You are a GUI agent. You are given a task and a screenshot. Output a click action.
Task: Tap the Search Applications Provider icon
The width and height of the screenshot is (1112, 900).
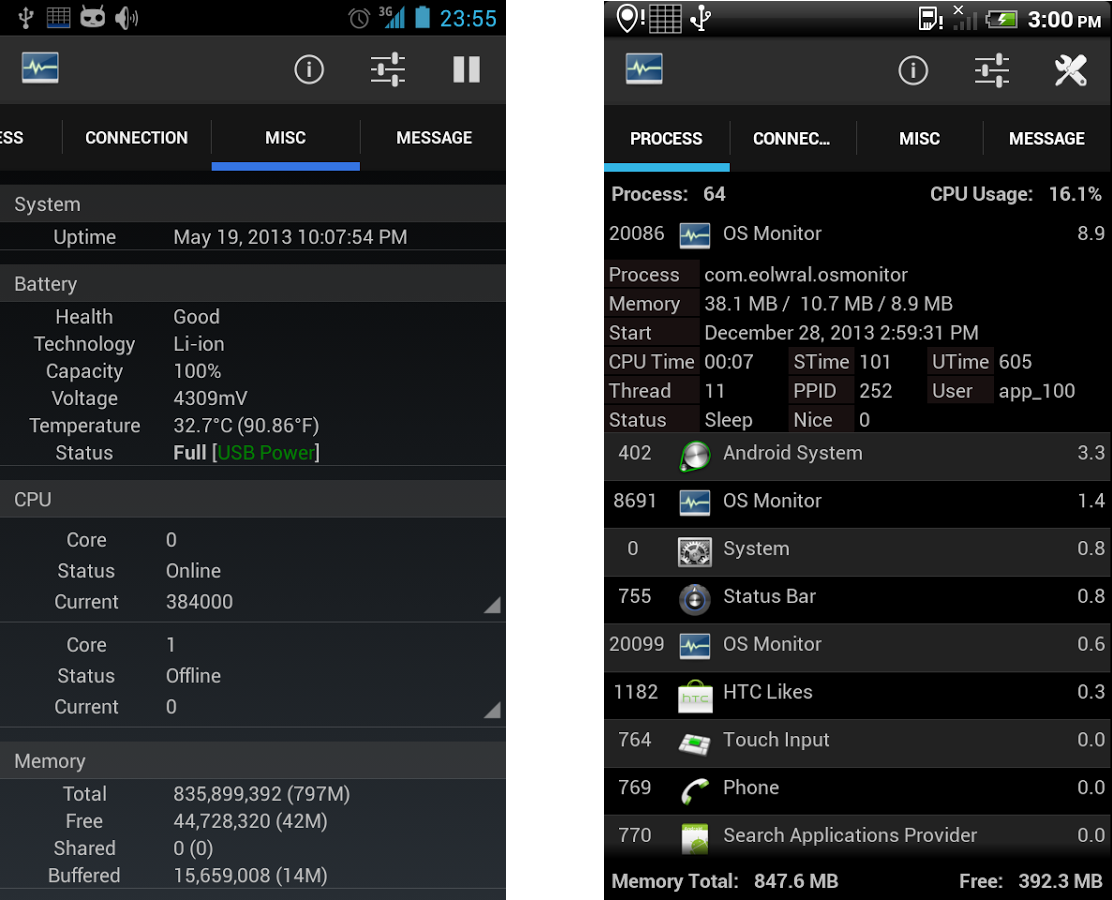pyautogui.click(x=695, y=839)
